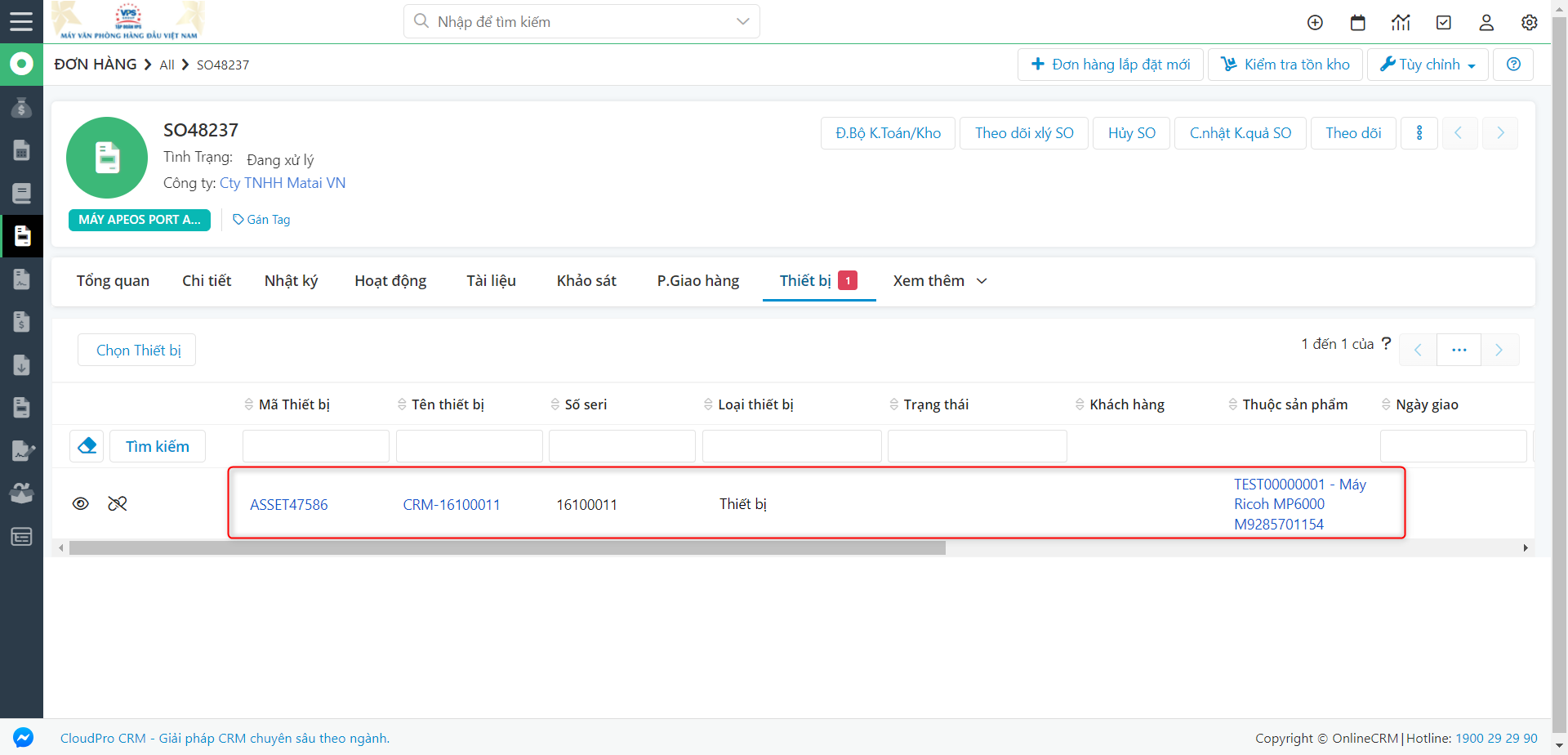Open the Khảo sát tab
The width and height of the screenshot is (1568, 755).
pyautogui.click(x=586, y=281)
